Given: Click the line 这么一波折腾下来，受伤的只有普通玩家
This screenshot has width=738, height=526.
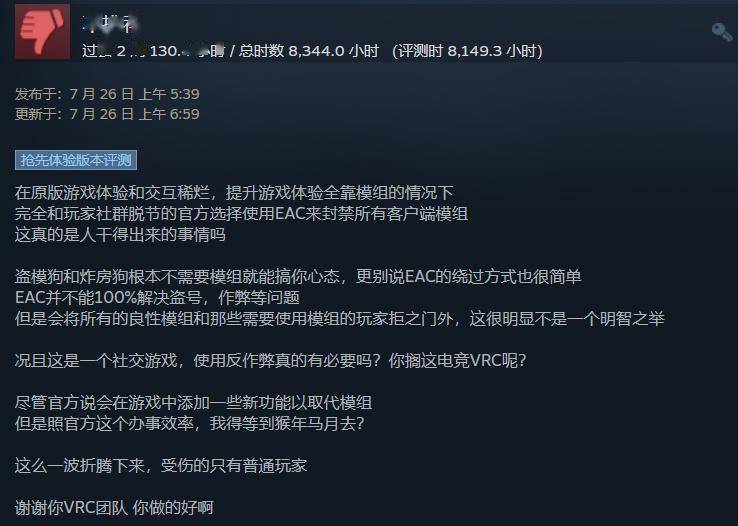Looking at the screenshot, I should [x=161, y=465].
